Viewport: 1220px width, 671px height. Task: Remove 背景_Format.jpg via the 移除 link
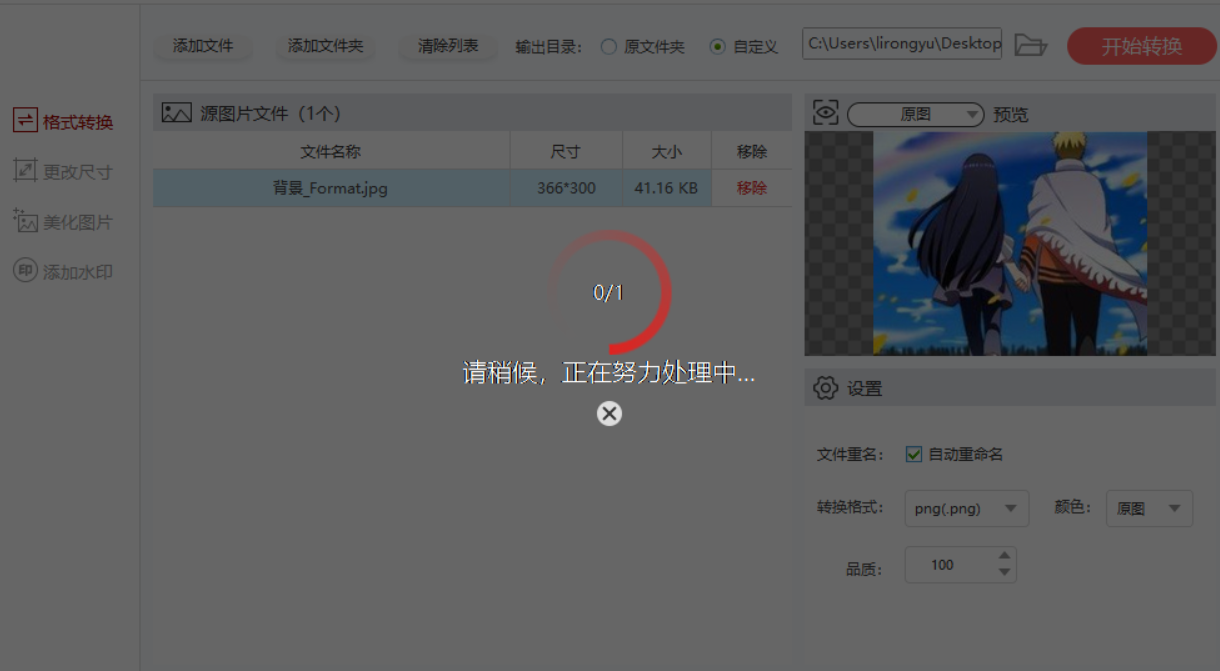pos(751,187)
